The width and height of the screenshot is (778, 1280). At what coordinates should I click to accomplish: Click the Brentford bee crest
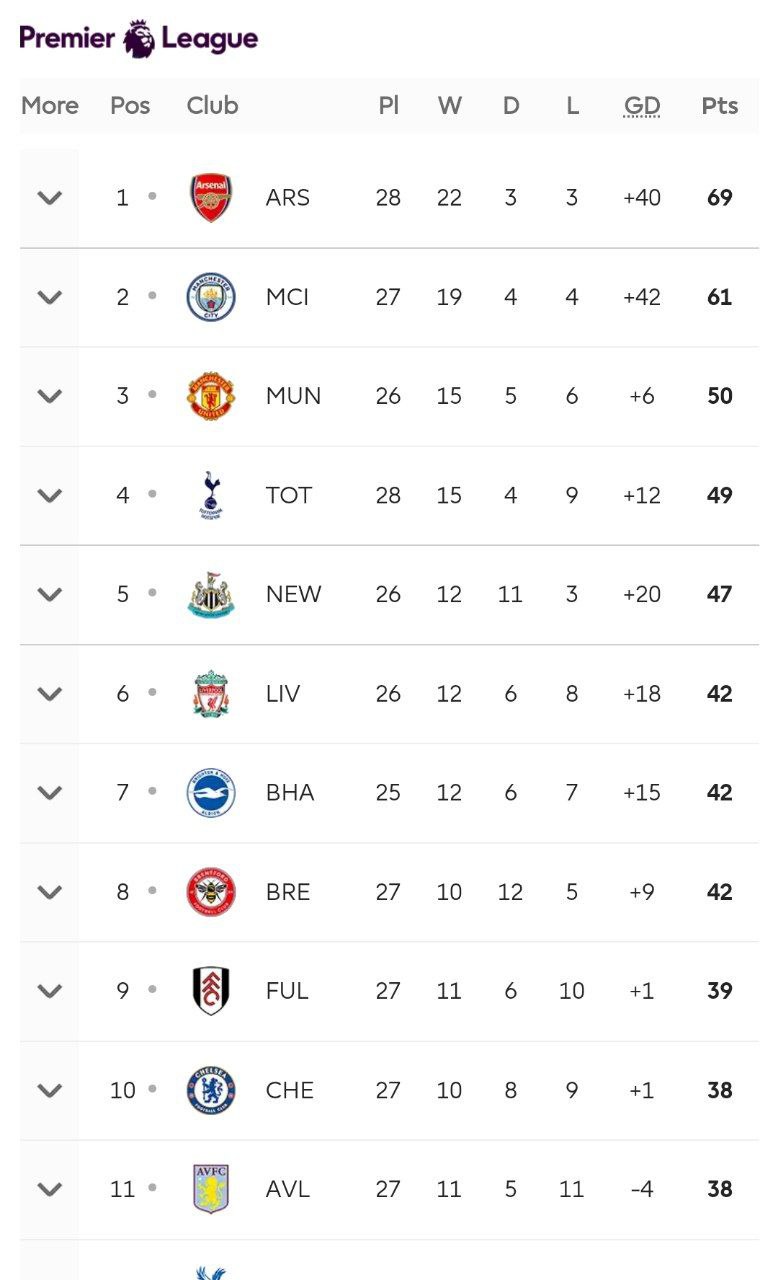coord(211,891)
